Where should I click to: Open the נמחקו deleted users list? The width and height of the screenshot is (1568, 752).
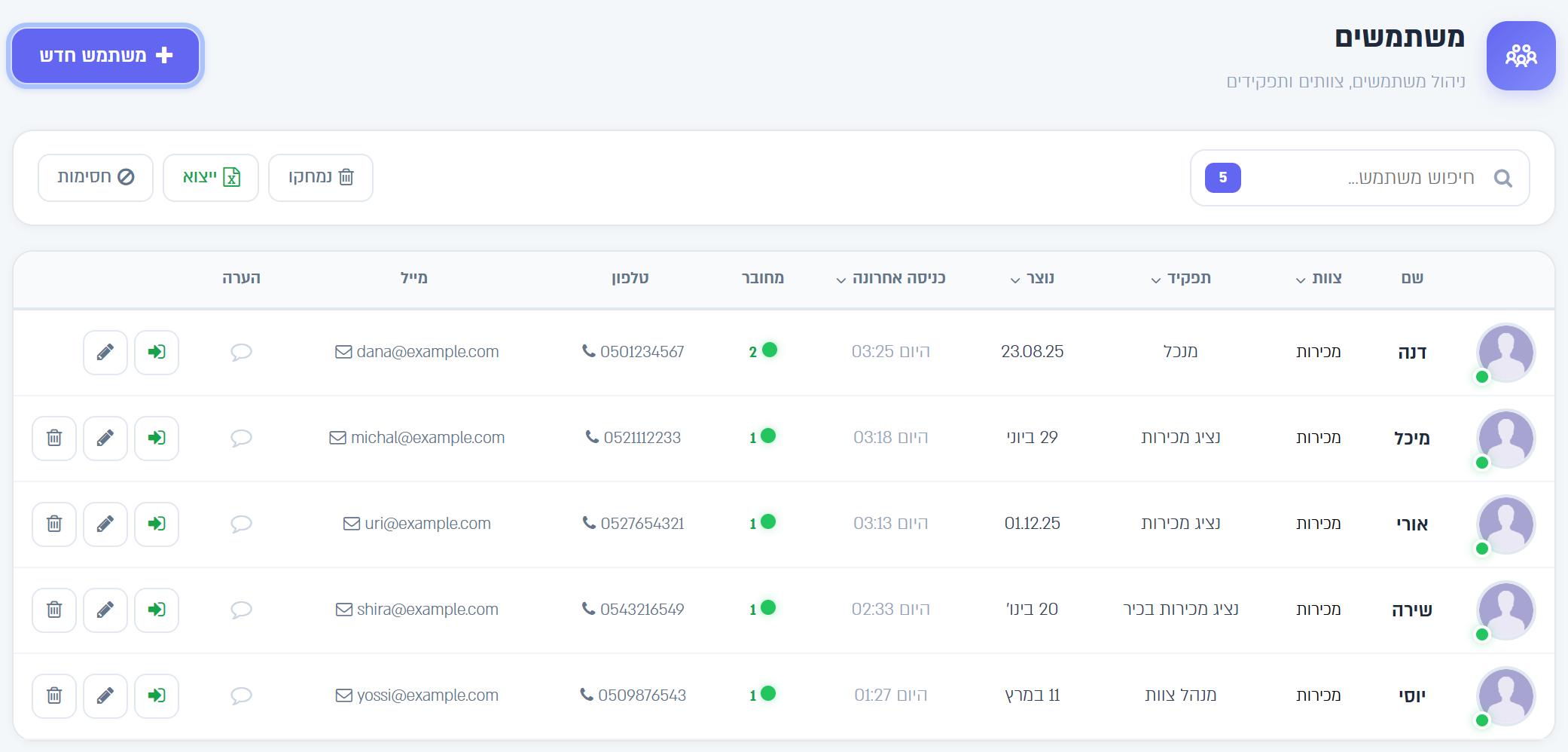321,178
